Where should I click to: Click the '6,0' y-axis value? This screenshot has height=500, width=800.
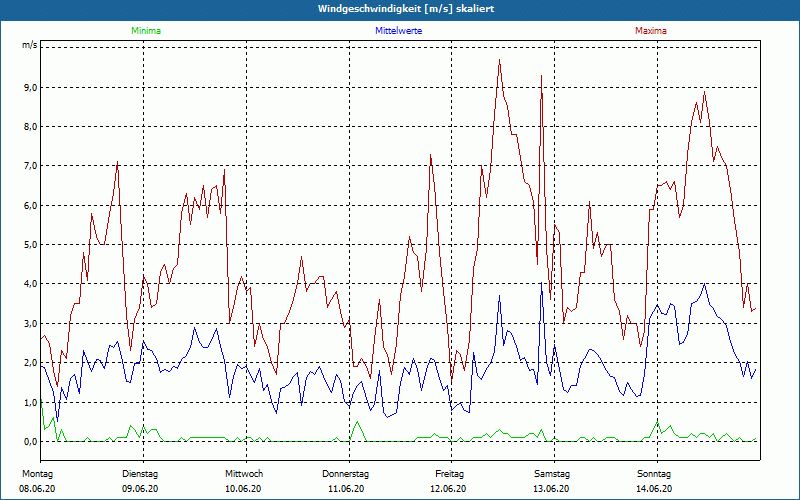click(30, 206)
